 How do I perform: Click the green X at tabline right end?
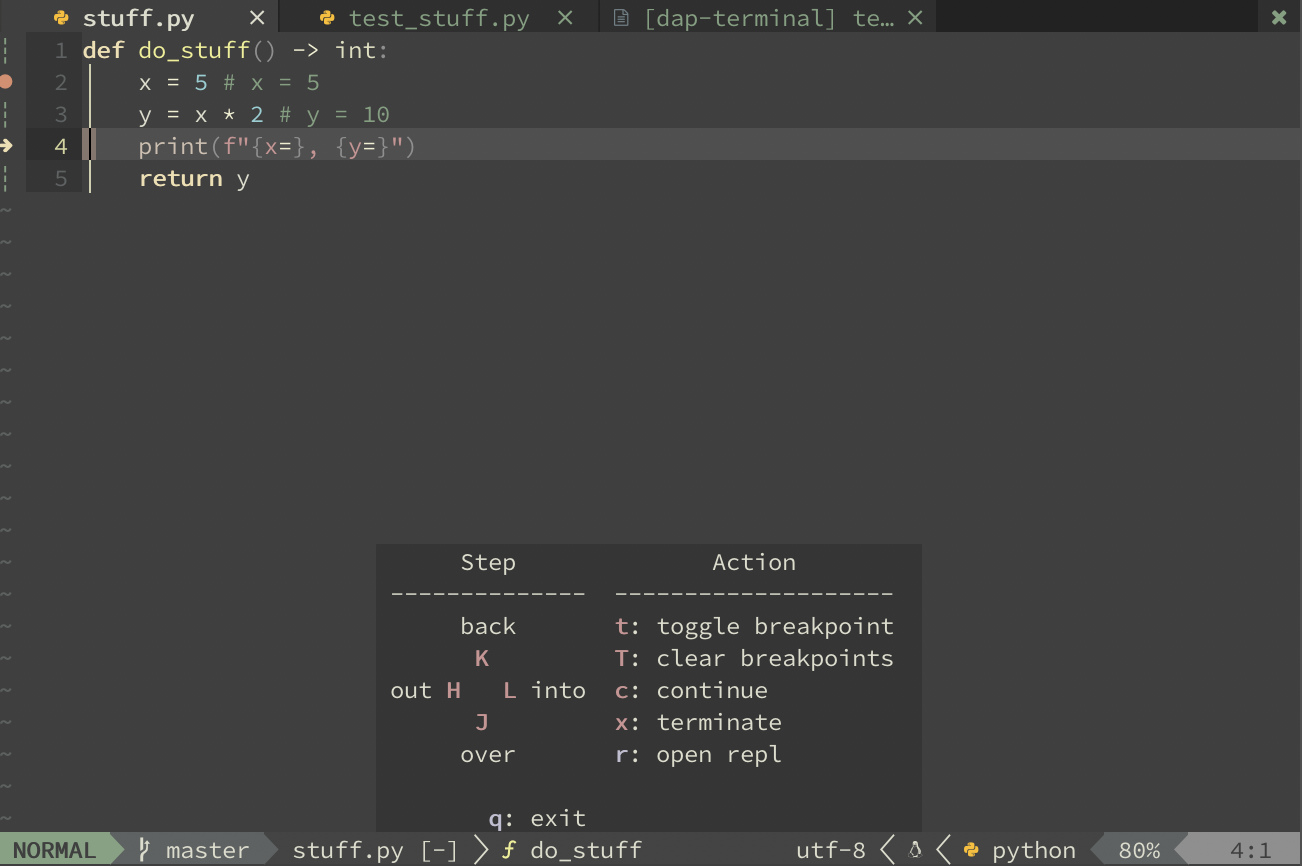tap(1279, 18)
